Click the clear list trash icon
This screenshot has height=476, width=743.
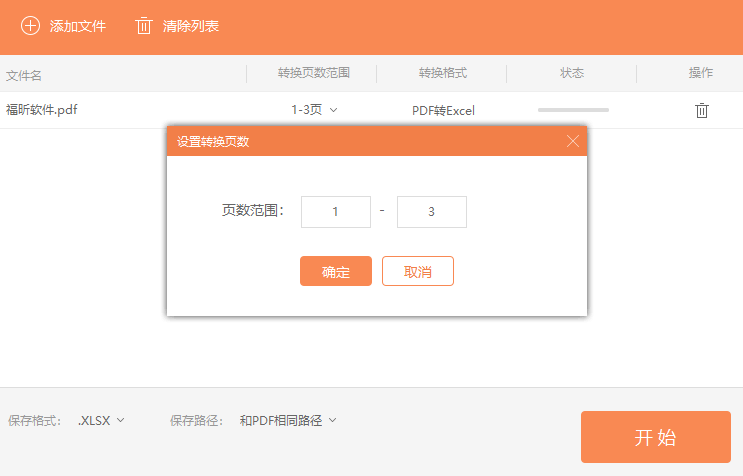144,26
